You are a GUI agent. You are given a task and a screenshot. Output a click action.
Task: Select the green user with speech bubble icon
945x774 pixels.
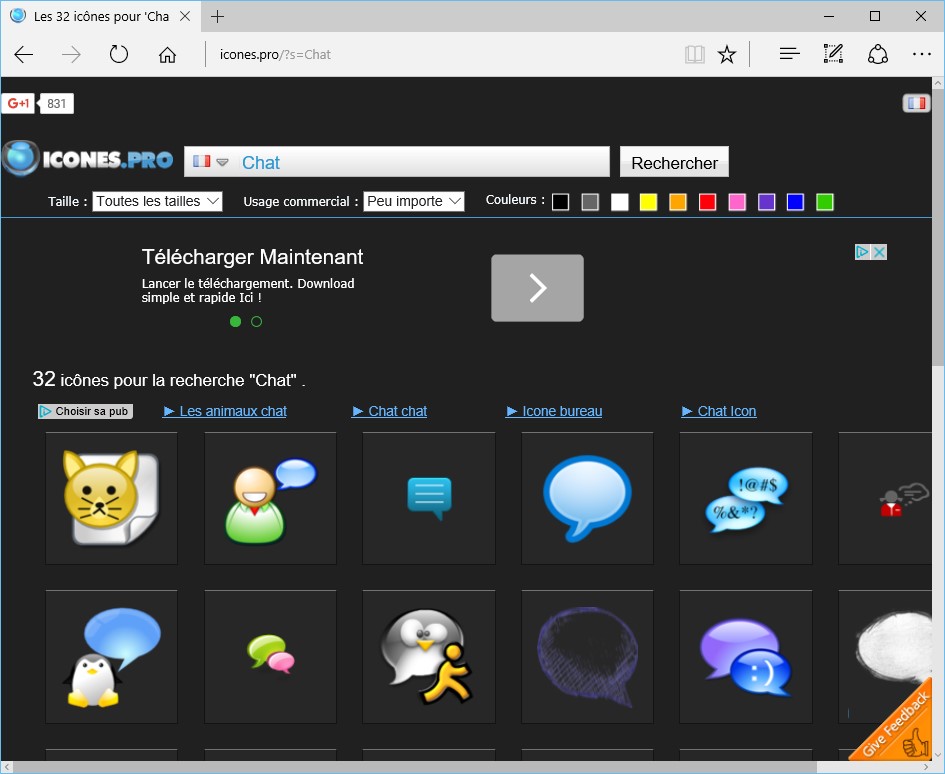270,498
